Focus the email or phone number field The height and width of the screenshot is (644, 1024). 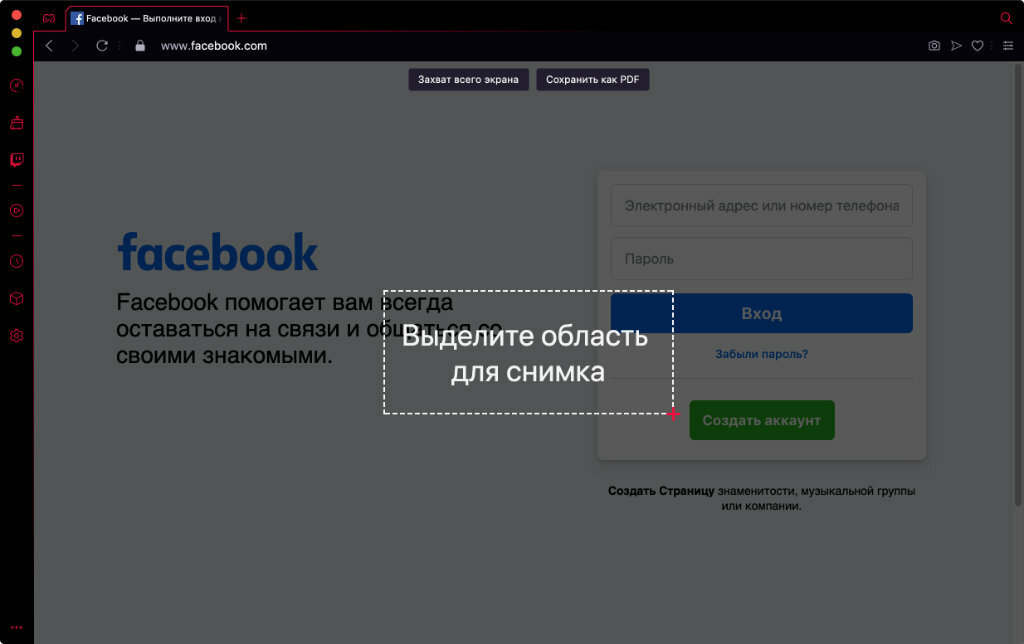click(761, 206)
